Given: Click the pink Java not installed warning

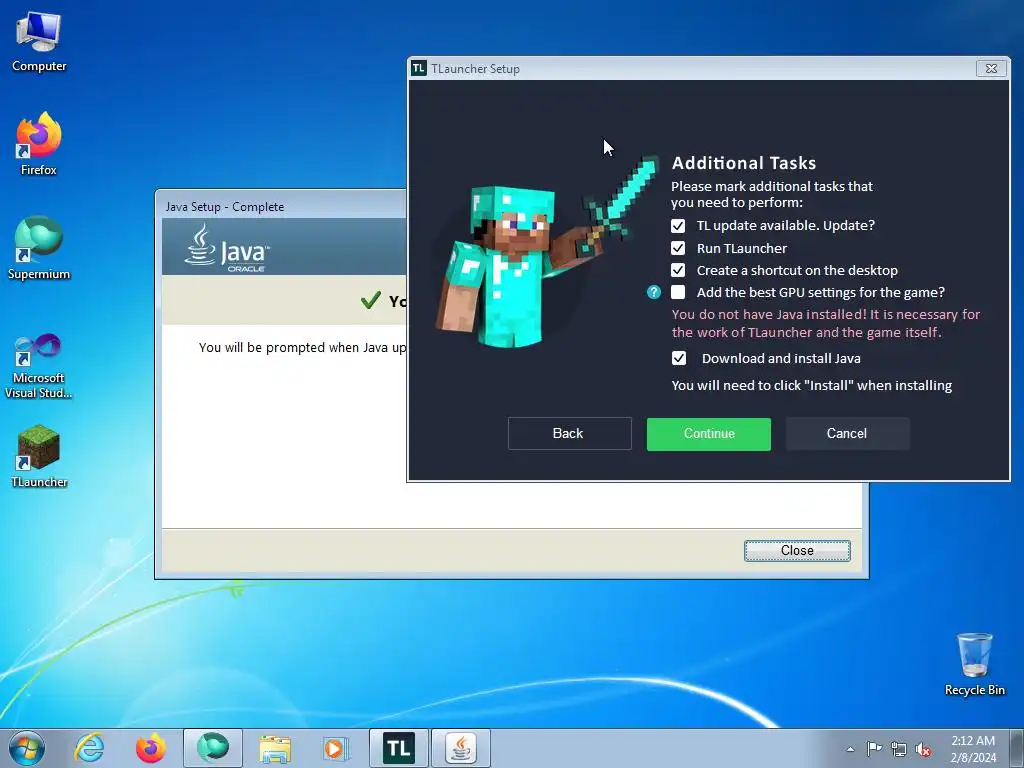Looking at the screenshot, I should point(825,323).
